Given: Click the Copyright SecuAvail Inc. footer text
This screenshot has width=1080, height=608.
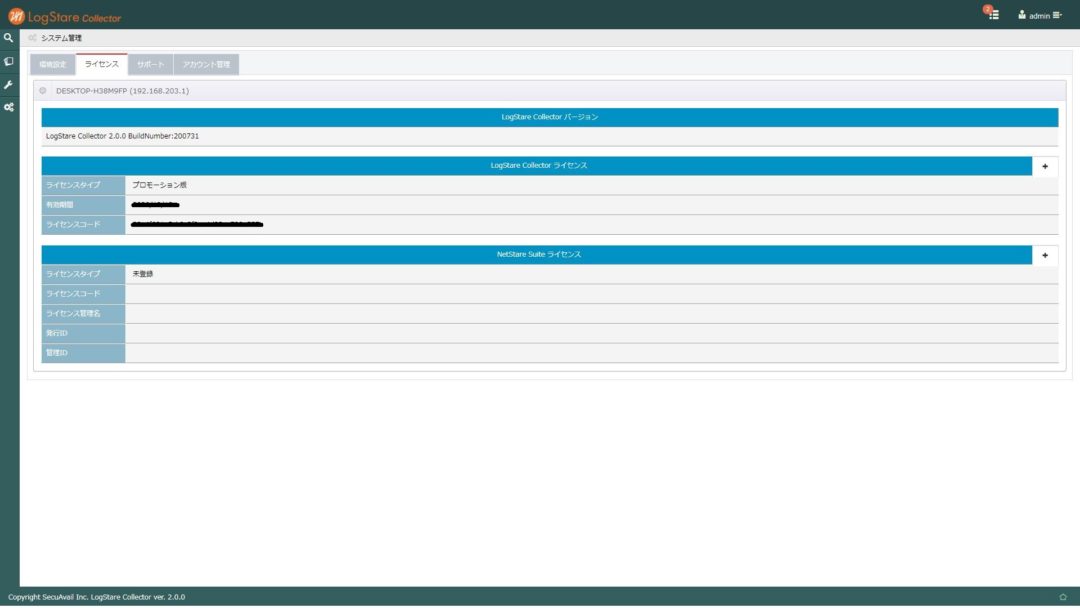Looking at the screenshot, I should (96, 597).
